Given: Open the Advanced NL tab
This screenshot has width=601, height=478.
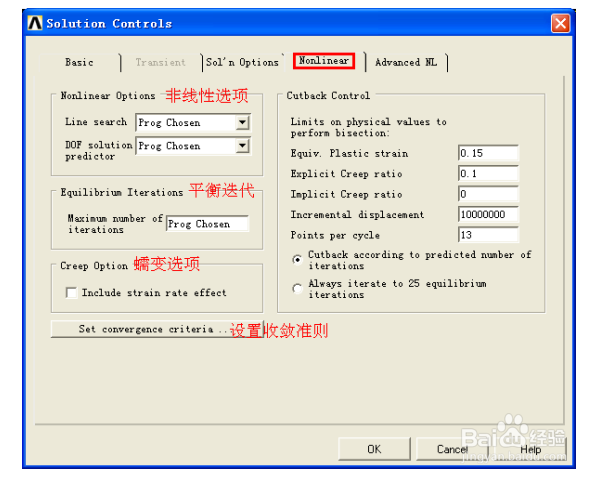Looking at the screenshot, I should (406, 62).
